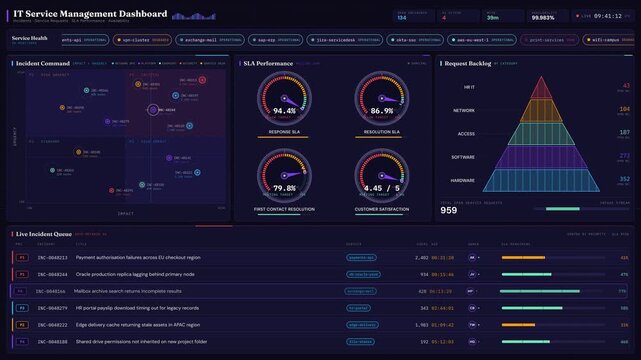This screenshot has height=360, width=641.
Task: Click 'Oracle production replica lagging behind primary node'
Action: [x=135, y=275]
